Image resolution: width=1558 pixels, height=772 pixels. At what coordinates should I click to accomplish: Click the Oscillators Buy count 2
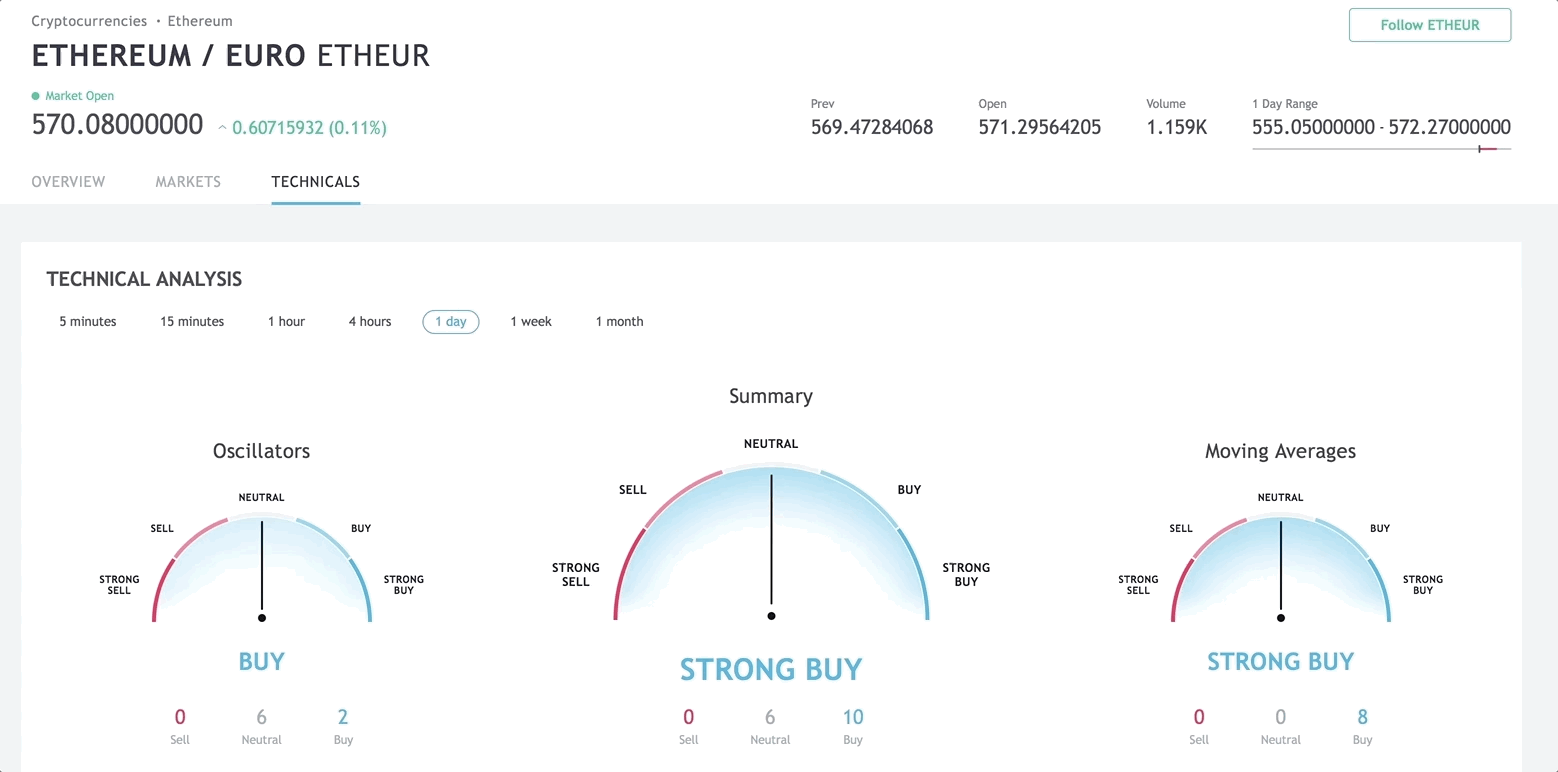pyautogui.click(x=343, y=717)
